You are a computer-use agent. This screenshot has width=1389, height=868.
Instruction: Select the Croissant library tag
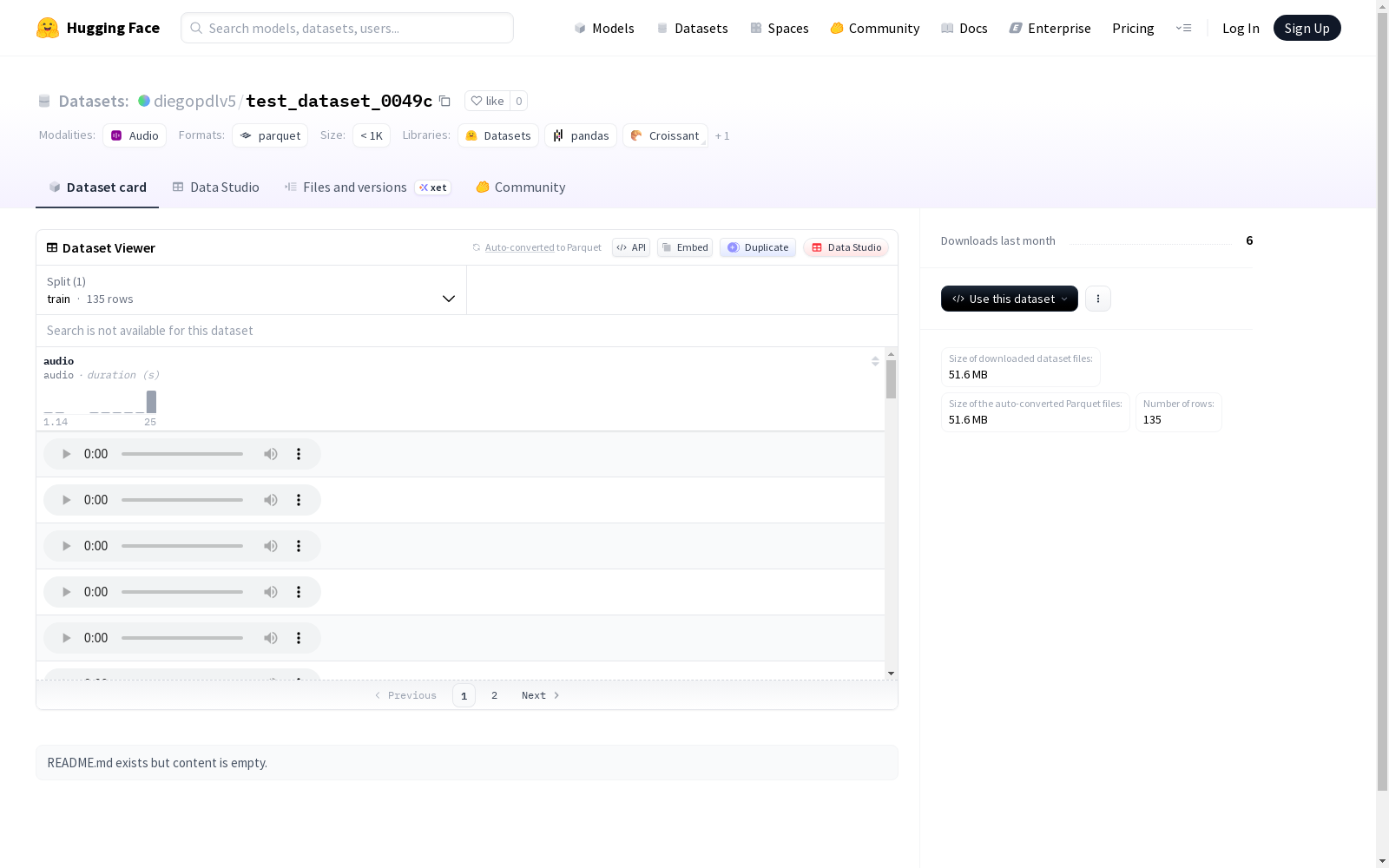(x=665, y=135)
